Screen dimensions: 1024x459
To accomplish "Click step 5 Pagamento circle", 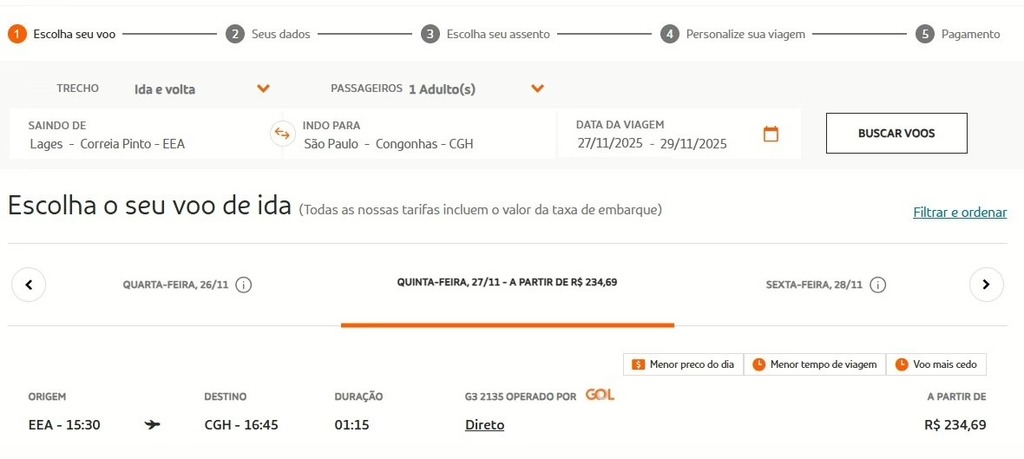I will [x=925, y=34].
